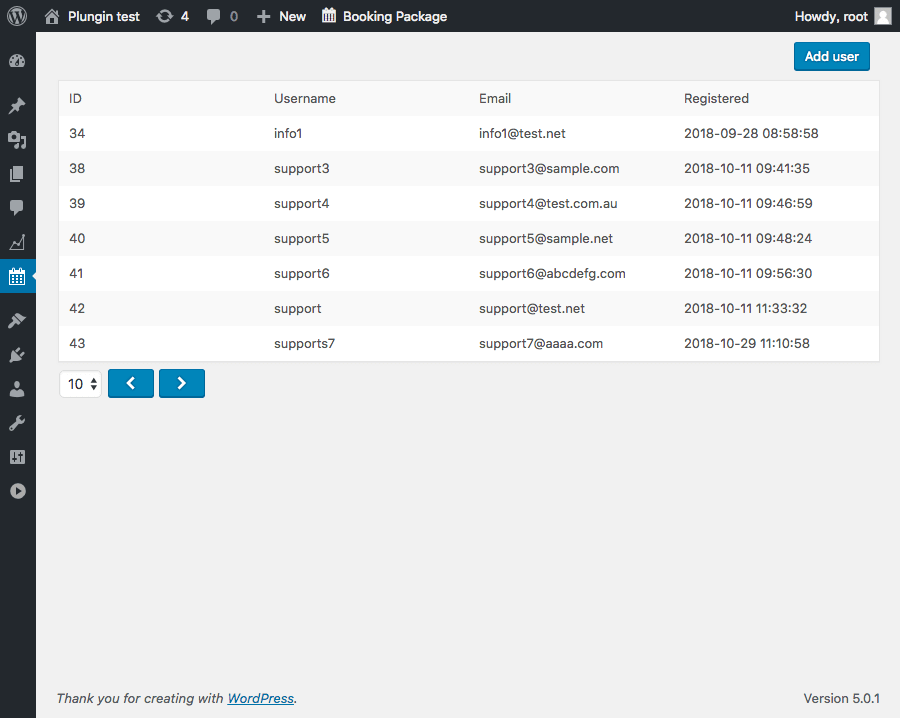Click email support7@aaaa.com

[541, 344]
